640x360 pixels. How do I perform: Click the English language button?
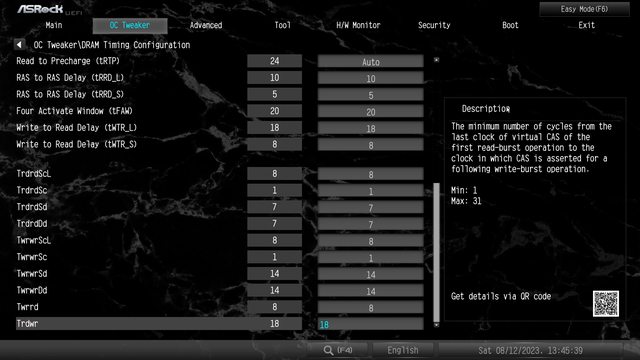coord(402,350)
